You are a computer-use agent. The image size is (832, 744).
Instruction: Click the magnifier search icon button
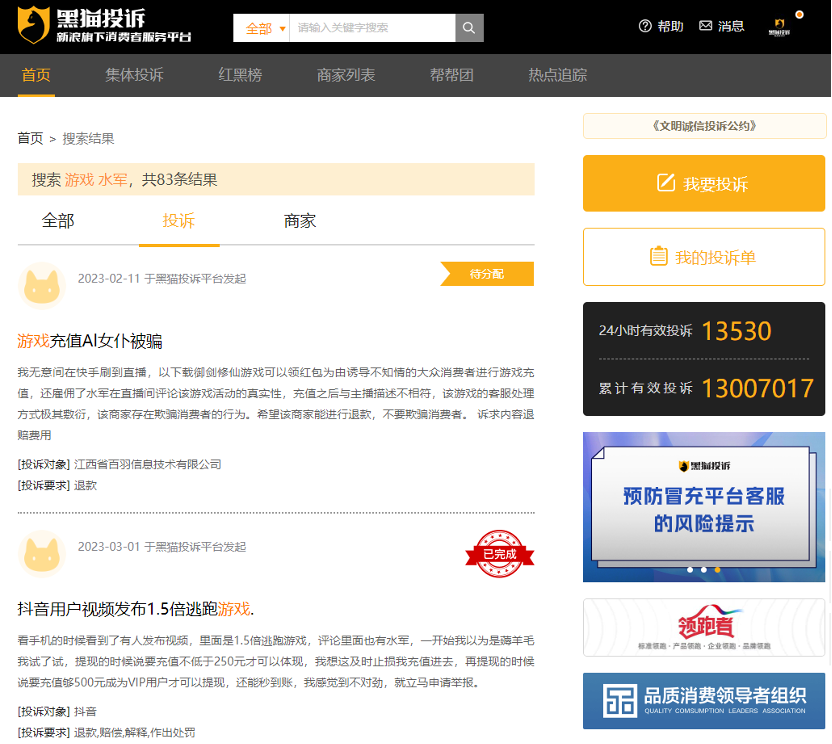coord(469,28)
